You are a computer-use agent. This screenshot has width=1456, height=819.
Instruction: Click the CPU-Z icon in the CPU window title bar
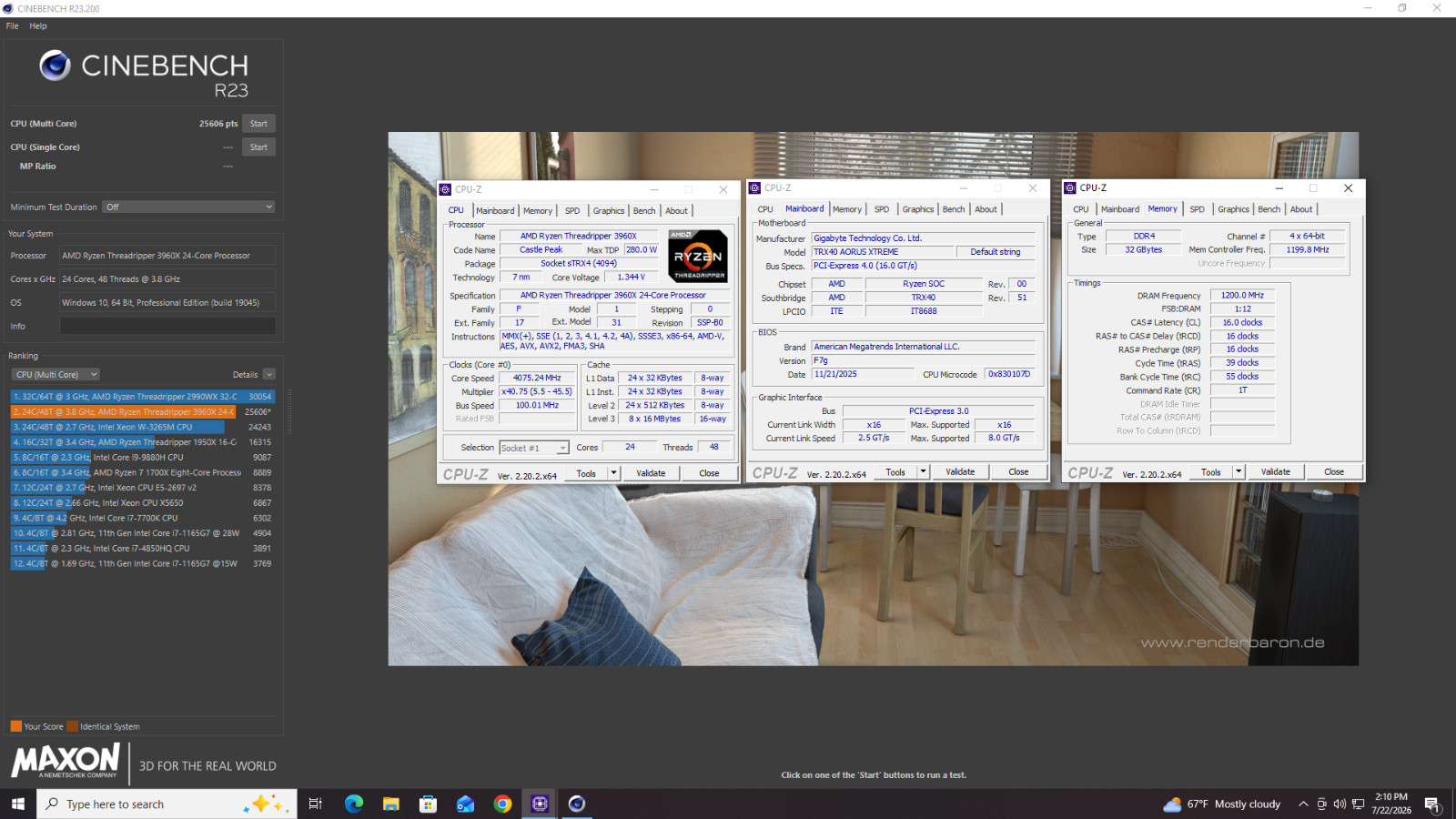tap(445, 189)
